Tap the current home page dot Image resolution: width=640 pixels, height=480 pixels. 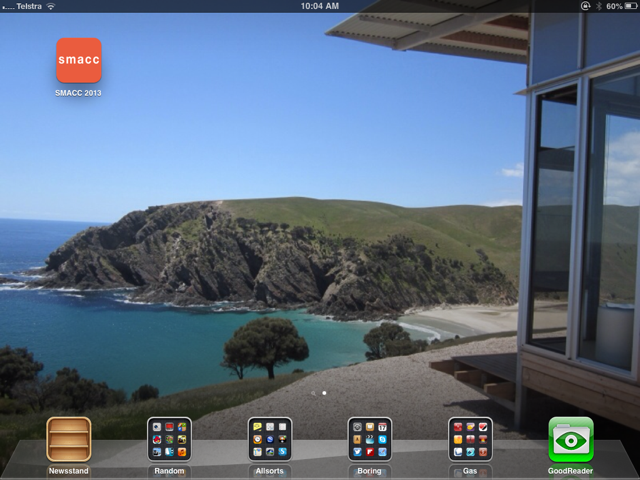point(324,393)
